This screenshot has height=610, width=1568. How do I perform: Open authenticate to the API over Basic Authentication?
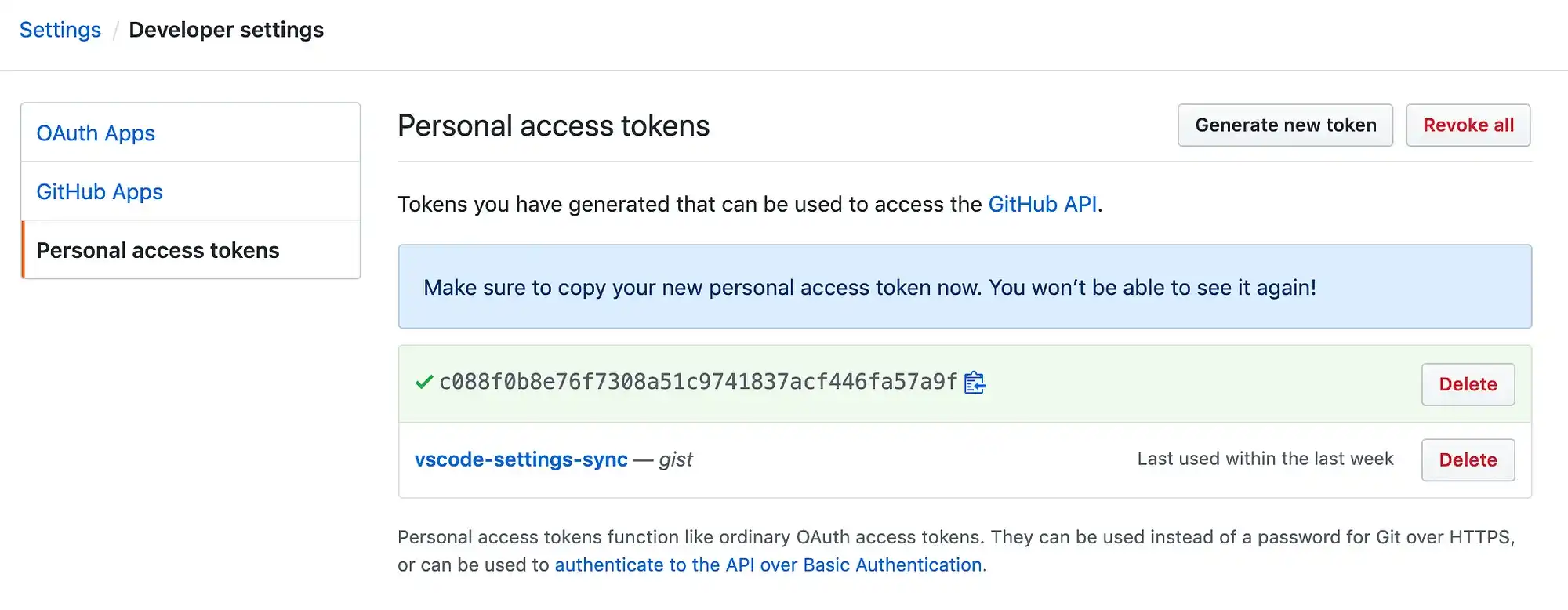coord(768,565)
